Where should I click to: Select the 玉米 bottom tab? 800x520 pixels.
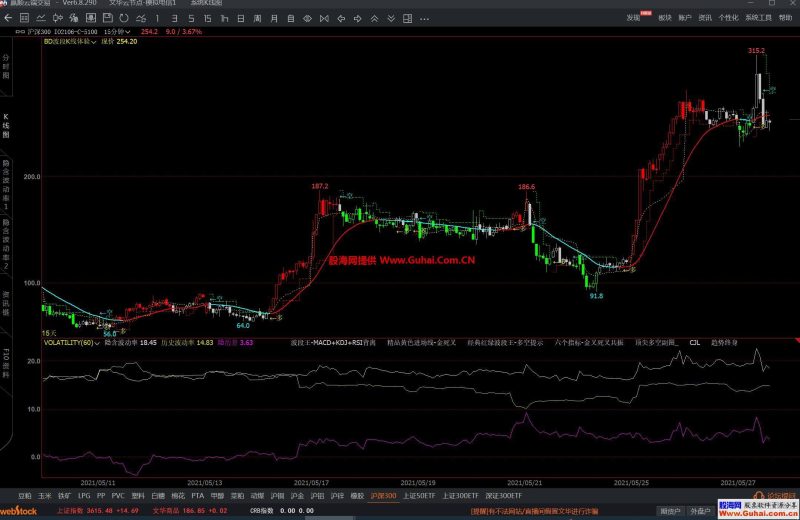[x=44, y=496]
